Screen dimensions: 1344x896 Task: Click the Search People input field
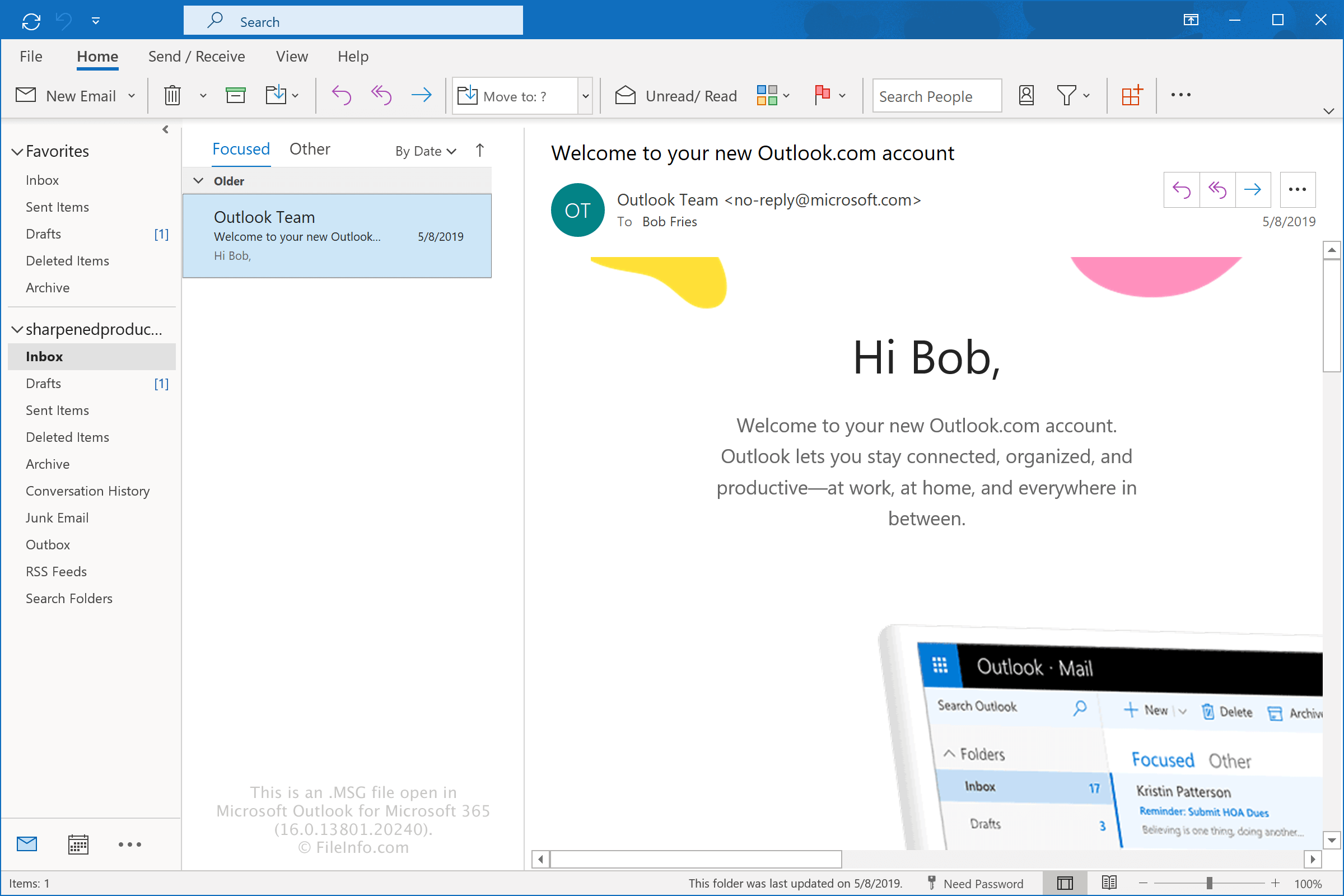pyautogui.click(x=936, y=96)
